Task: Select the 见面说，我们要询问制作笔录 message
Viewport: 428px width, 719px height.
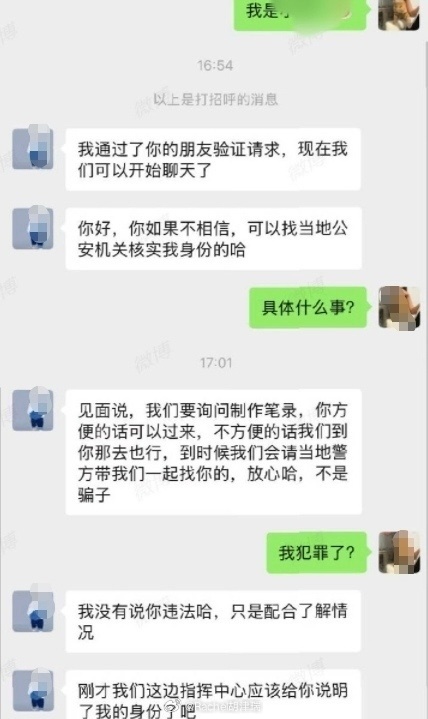Action: coord(213,452)
